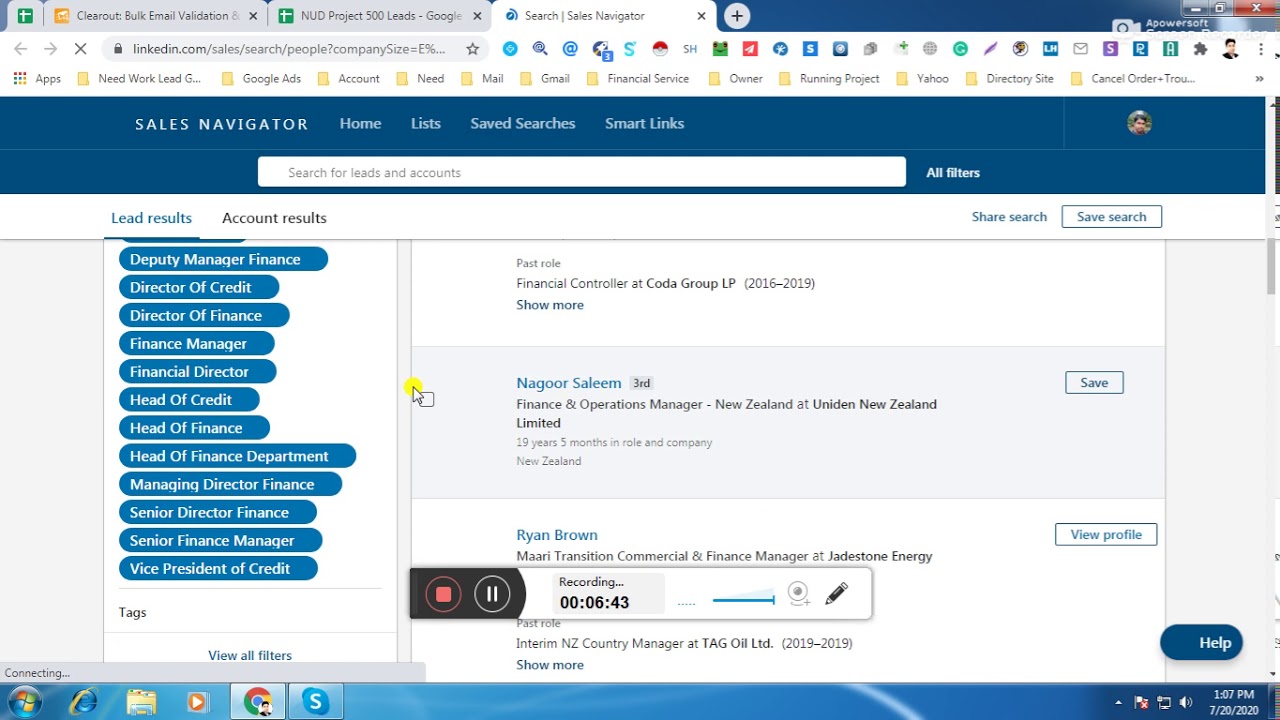Screen dimensions: 1280x720
Task: Open Skype from the taskbar
Action: pos(315,702)
